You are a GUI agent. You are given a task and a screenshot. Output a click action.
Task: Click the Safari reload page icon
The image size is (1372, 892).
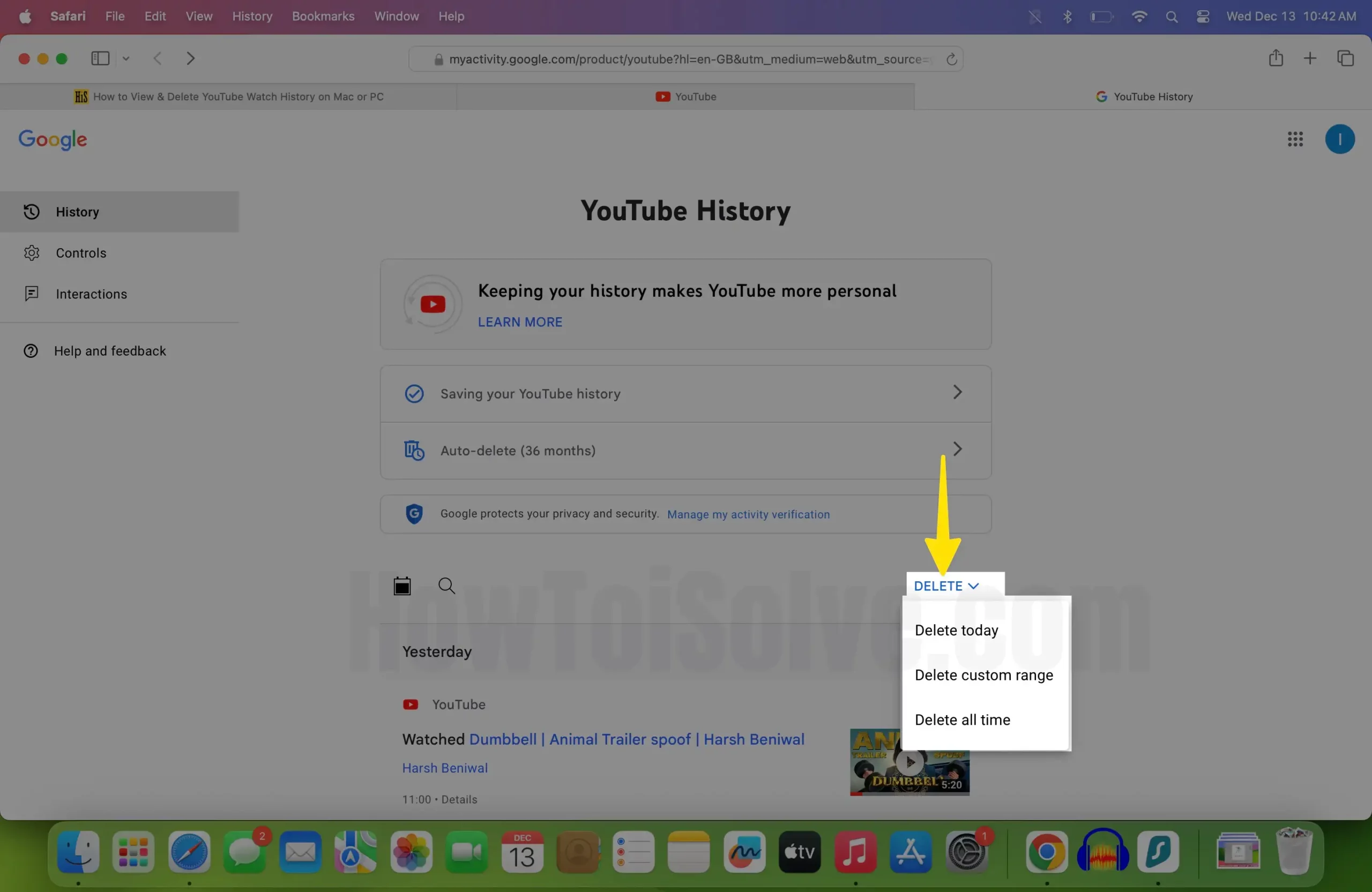(x=951, y=59)
